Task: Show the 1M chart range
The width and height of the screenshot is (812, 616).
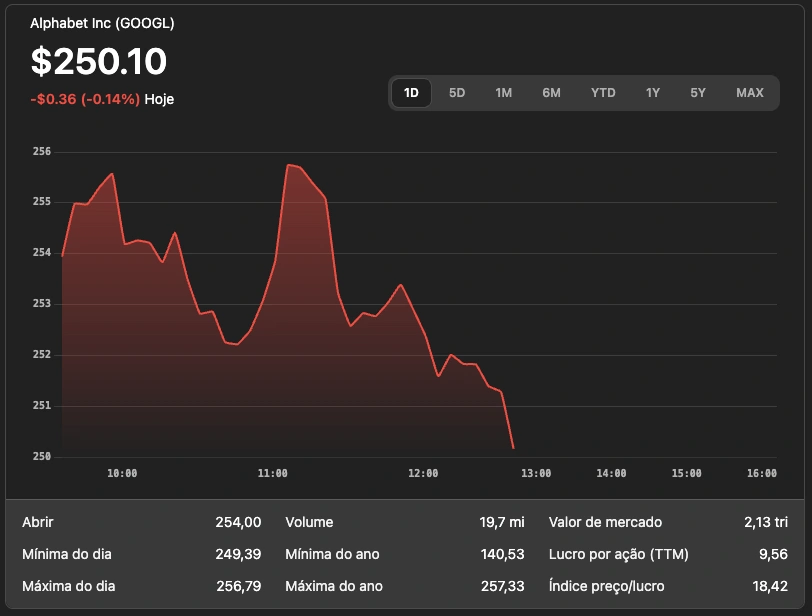Action: coord(503,93)
